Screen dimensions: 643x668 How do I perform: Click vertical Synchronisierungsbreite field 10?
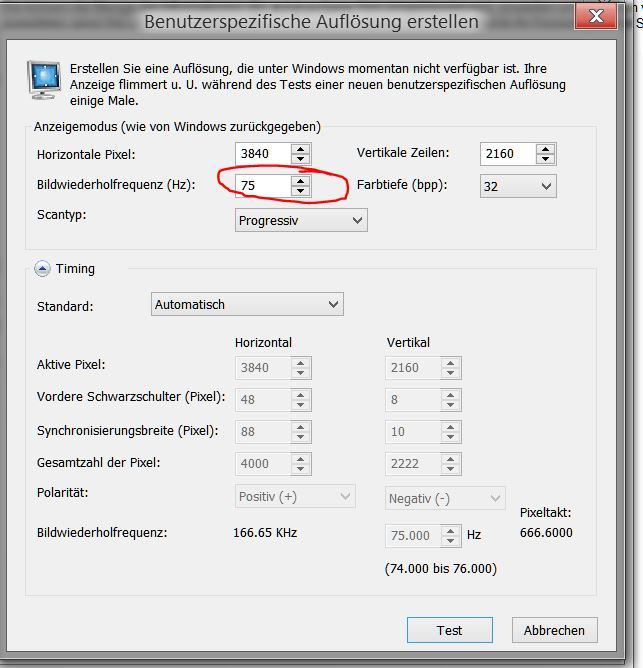tap(413, 432)
